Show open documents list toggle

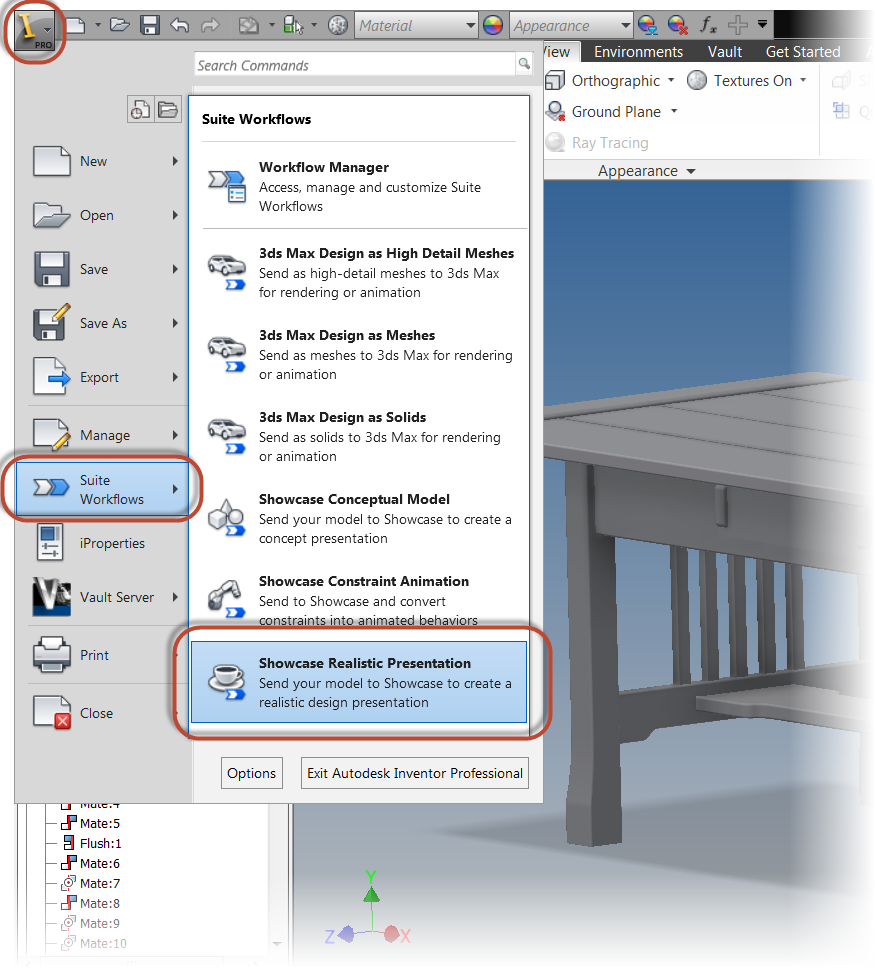click(x=168, y=110)
